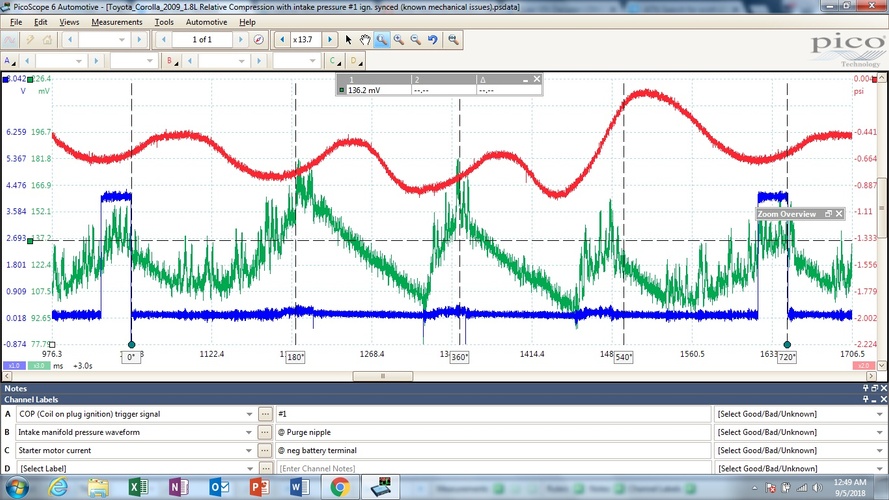
Task: Close the Zoom Overview panel
Action: coord(839,214)
